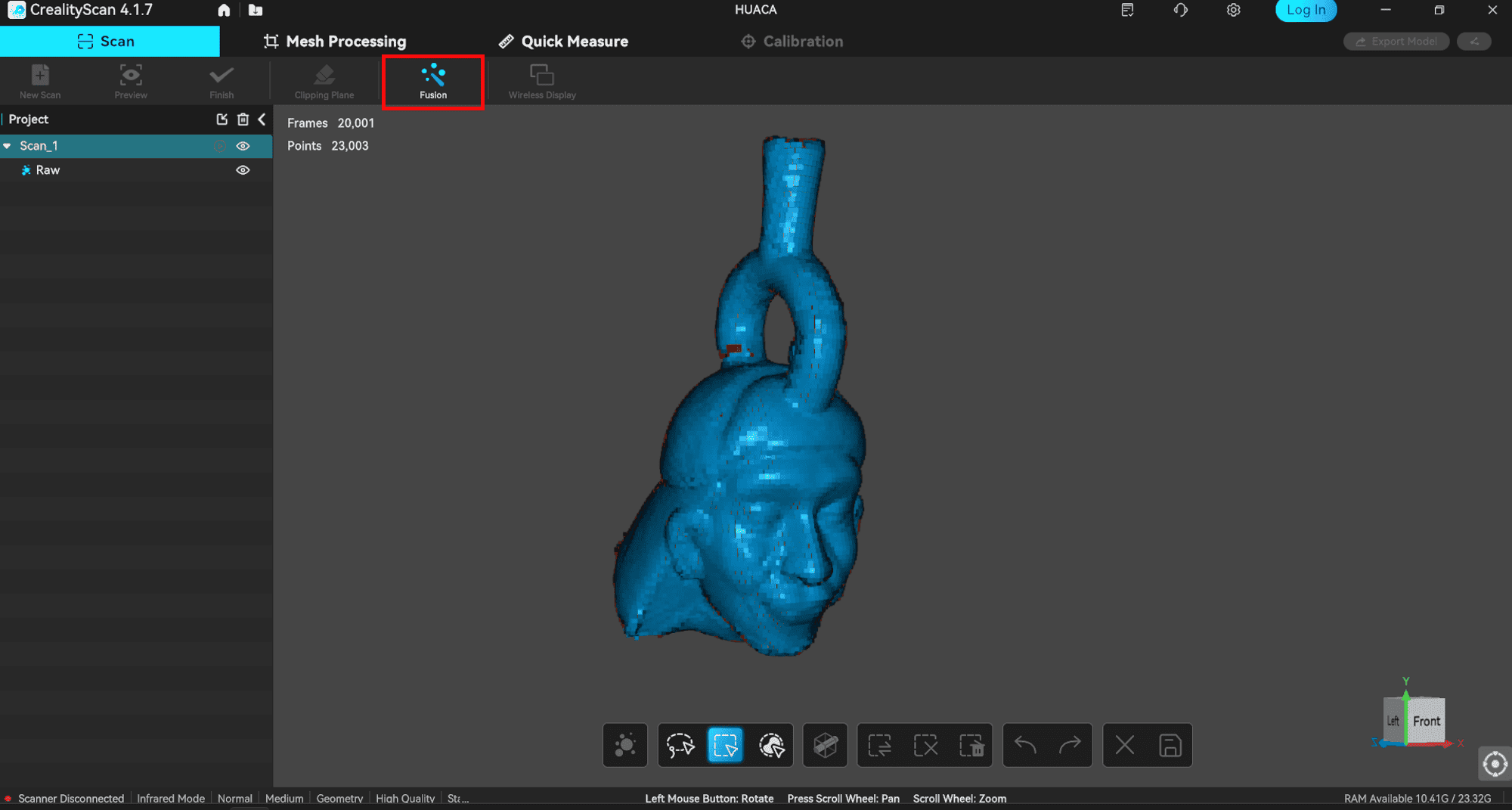Click the Medium status bar entry
1512x810 pixels.
tap(284, 799)
